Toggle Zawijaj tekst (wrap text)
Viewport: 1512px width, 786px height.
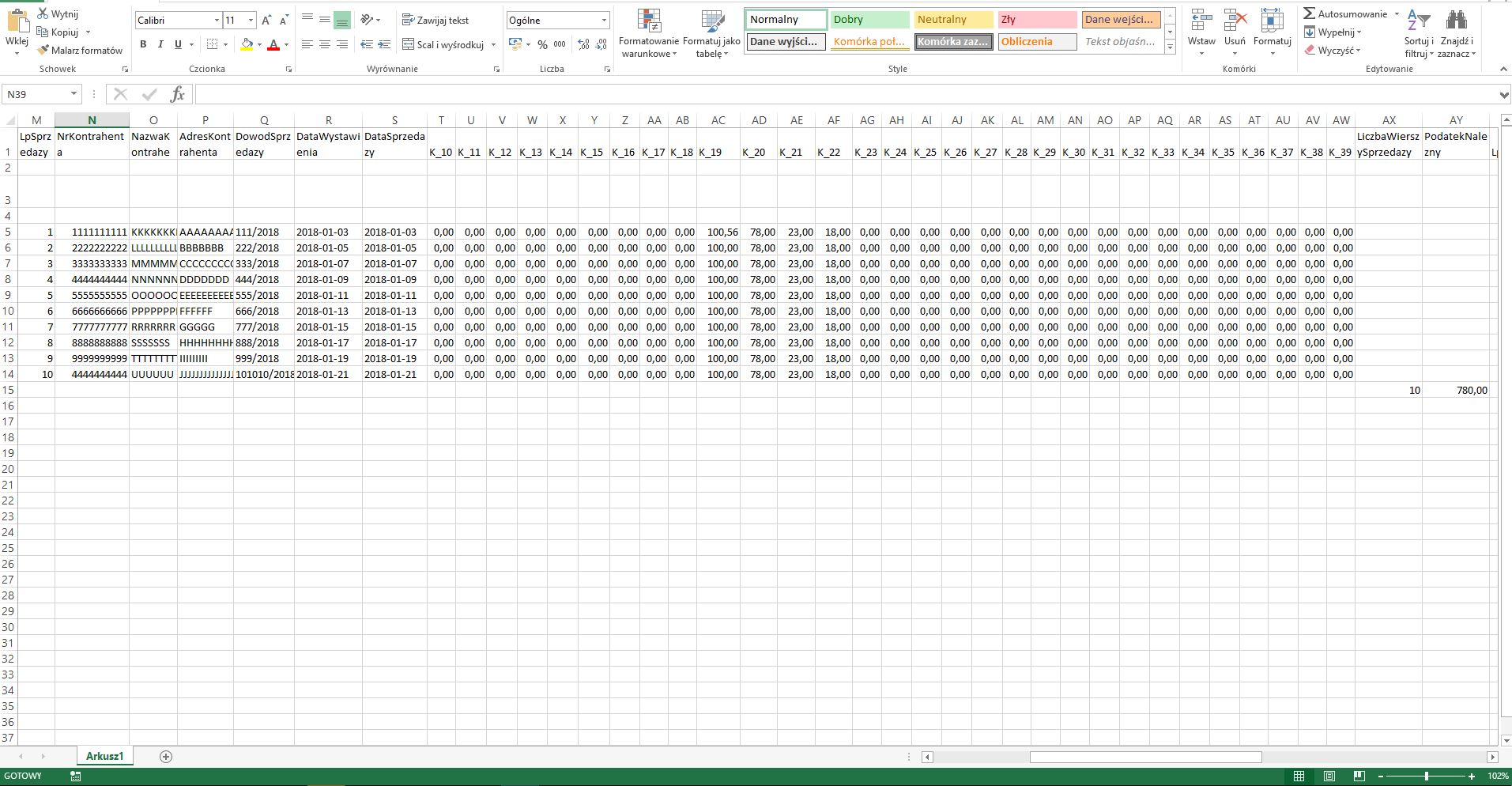click(436, 21)
